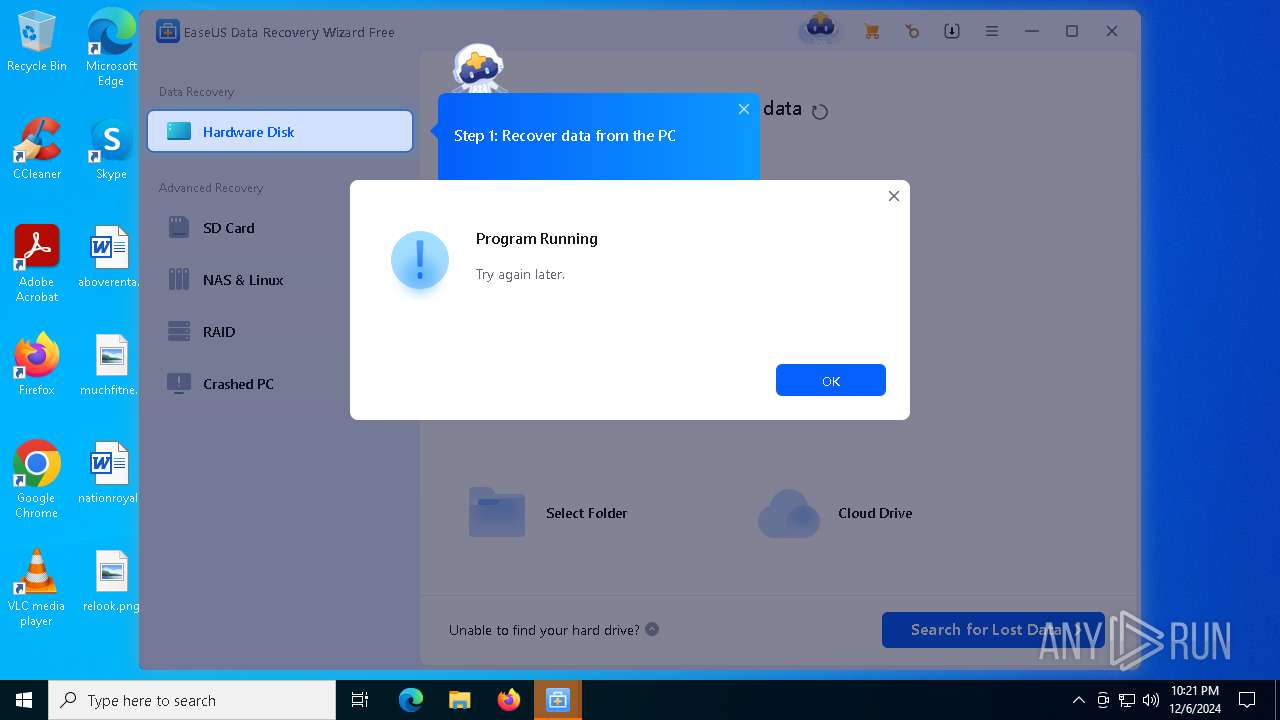Screen dimensions: 1280x720
Task: Click the SD Card icon
Action: (x=179, y=228)
